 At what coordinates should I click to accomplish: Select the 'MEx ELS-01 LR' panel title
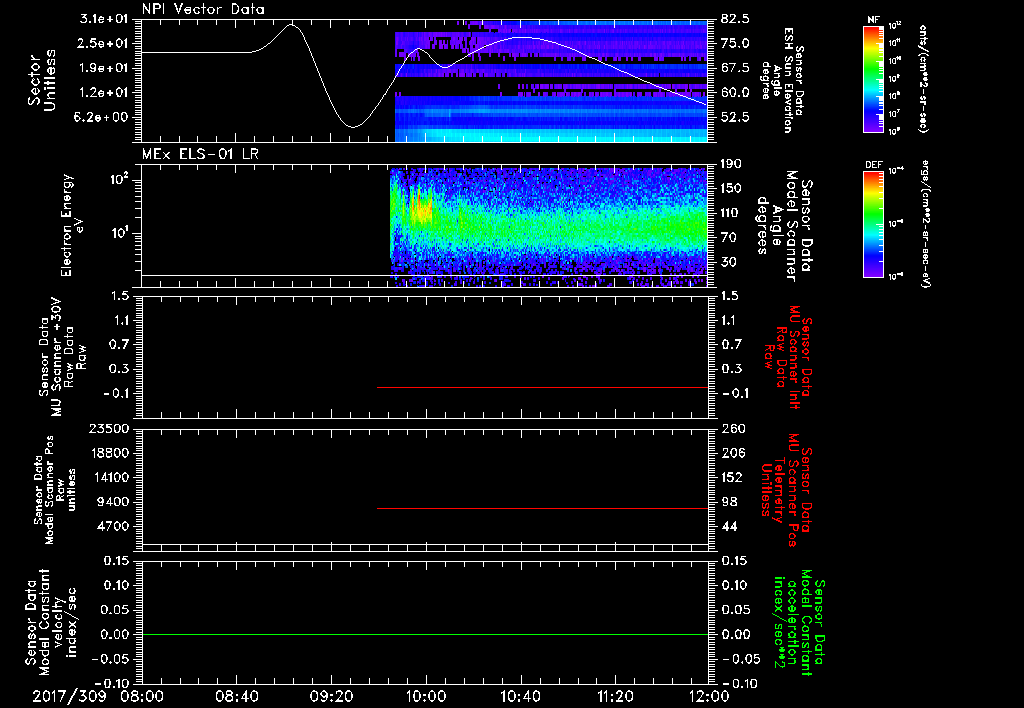(x=200, y=154)
